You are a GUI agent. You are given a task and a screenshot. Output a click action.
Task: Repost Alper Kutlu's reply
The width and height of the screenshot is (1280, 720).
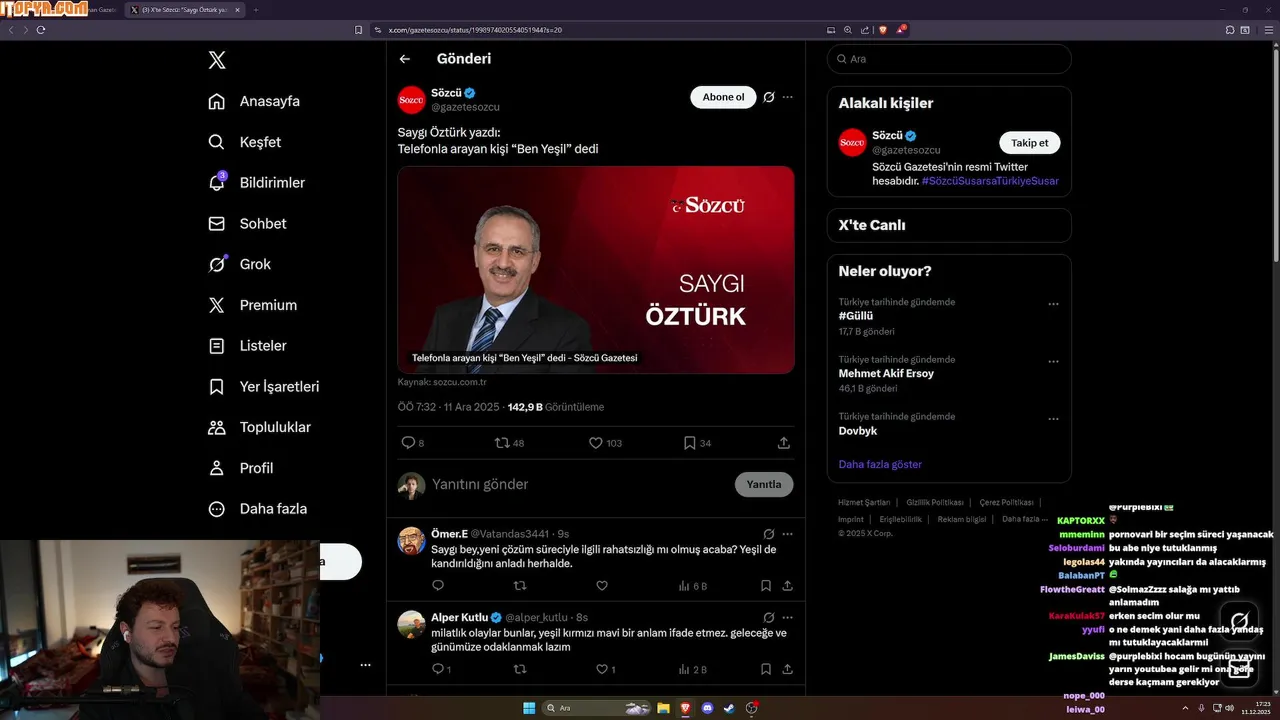[520, 669]
